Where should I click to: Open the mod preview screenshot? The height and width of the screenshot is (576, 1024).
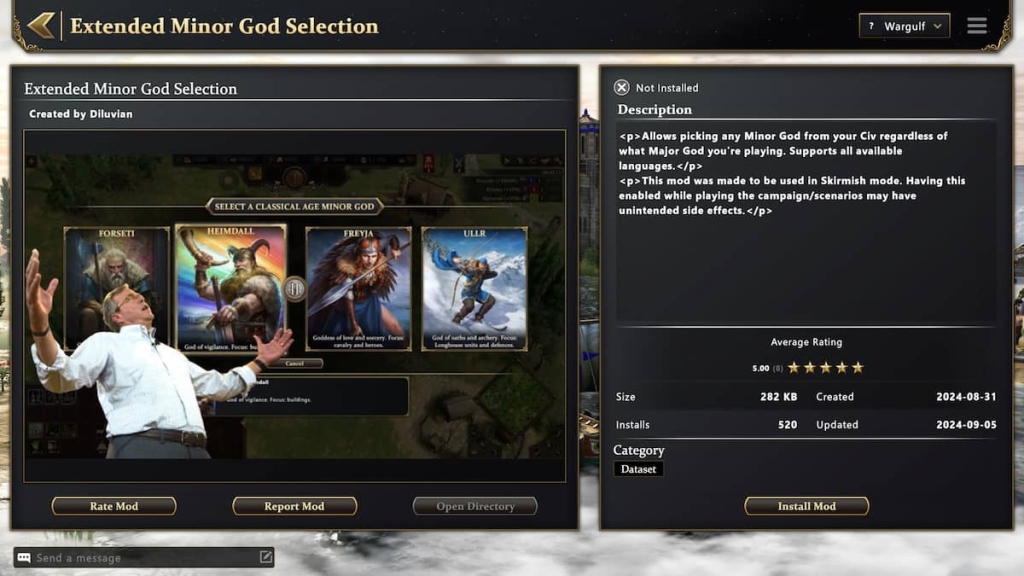coord(295,306)
